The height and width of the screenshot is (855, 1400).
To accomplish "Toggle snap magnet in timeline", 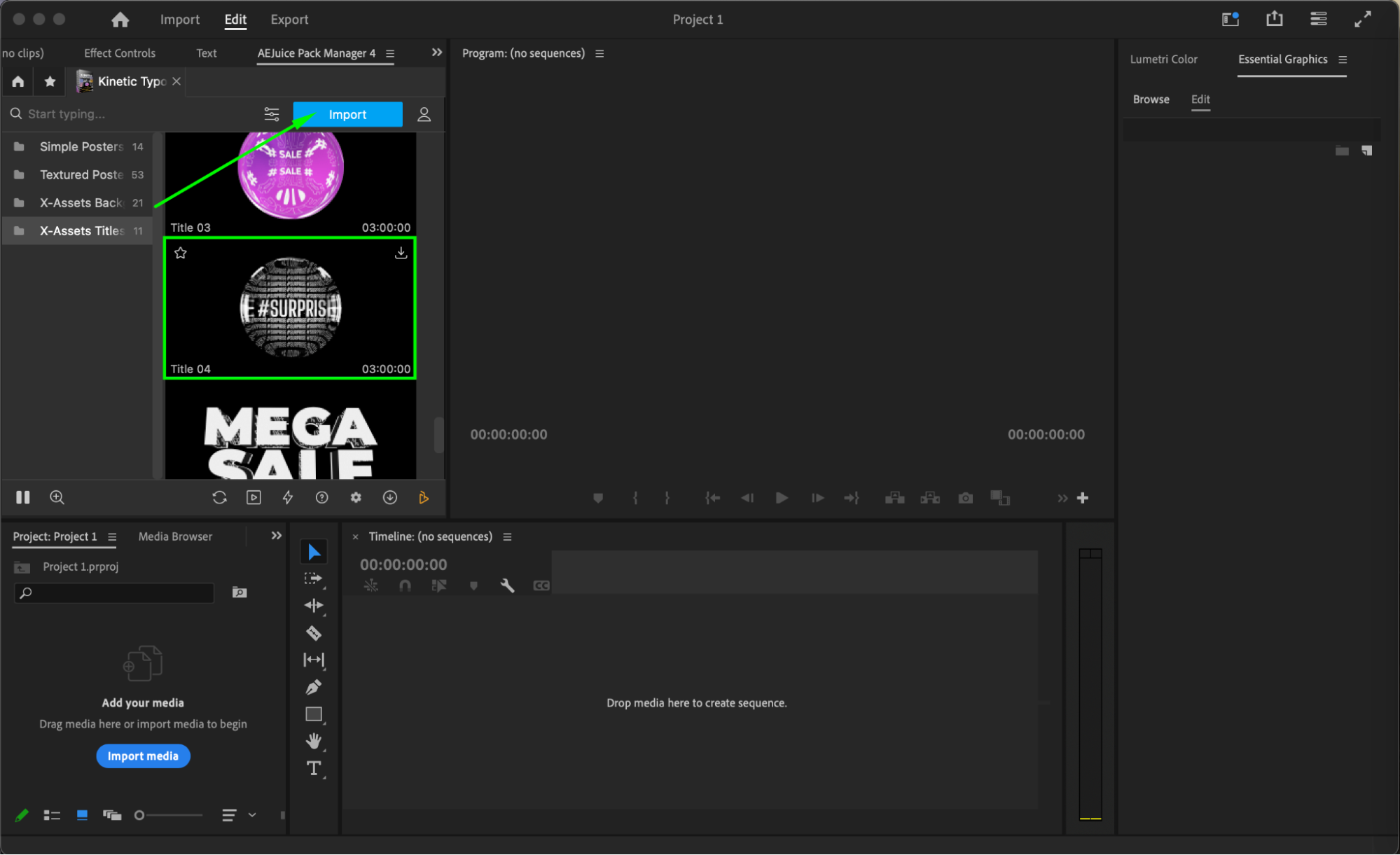I will point(405,585).
